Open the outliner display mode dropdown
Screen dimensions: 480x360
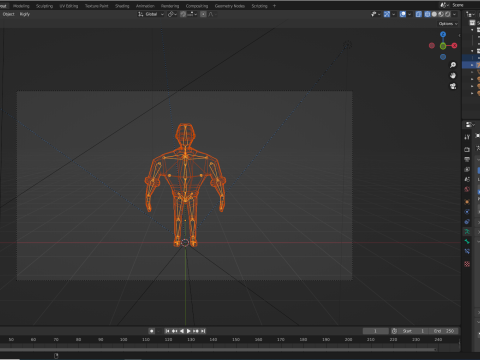coord(471,14)
